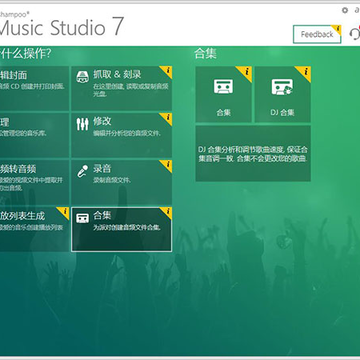Open the DJ 合集 card
This screenshot has height=360, width=360.
tap(283, 94)
